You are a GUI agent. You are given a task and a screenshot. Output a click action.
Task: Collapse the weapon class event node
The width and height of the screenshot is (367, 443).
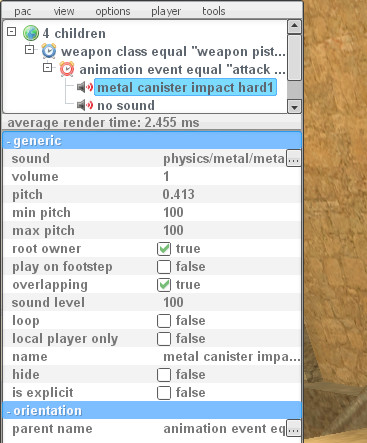click(30, 50)
